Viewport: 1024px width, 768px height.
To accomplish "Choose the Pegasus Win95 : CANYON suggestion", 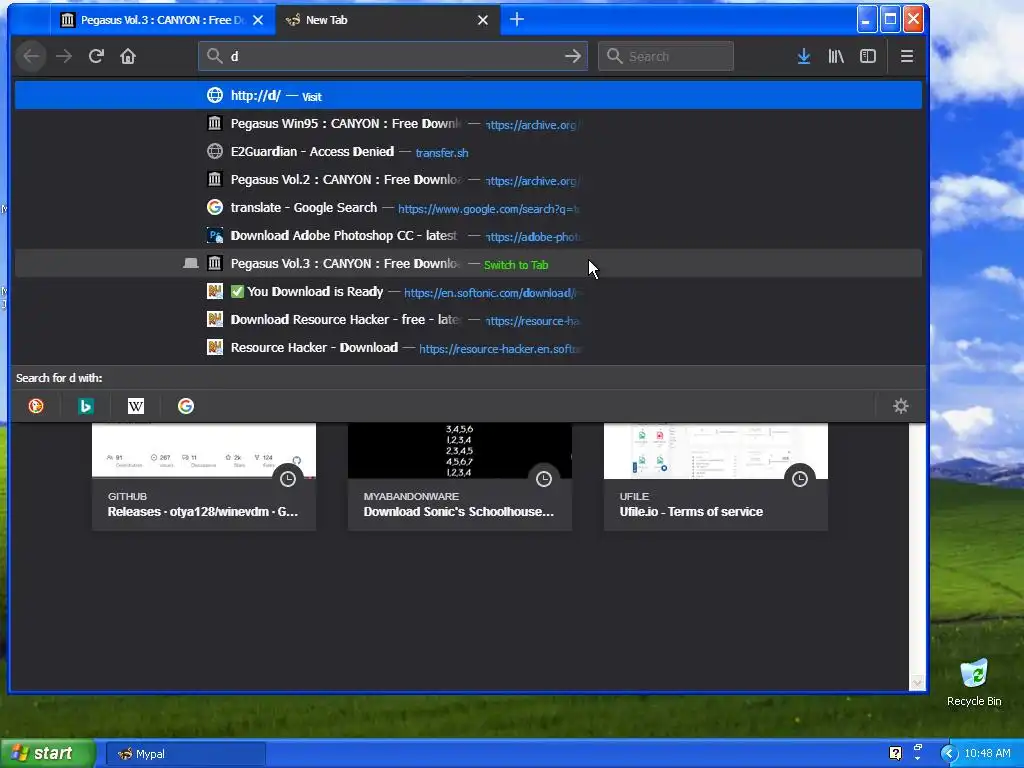I will tap(468, 124).
